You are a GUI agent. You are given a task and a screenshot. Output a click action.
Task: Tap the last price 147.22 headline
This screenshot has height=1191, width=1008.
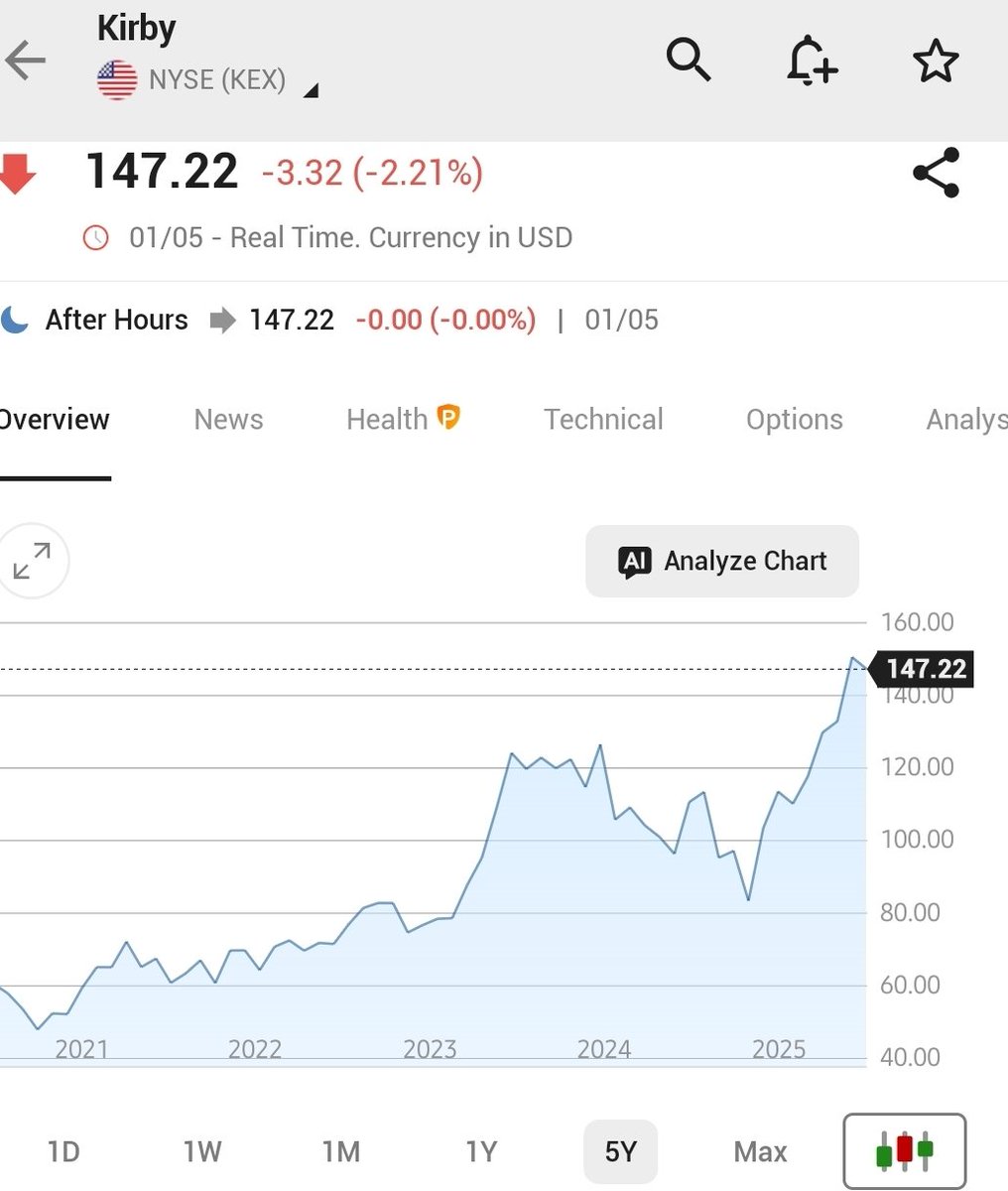pyautogui.click(x=162, y=172)
